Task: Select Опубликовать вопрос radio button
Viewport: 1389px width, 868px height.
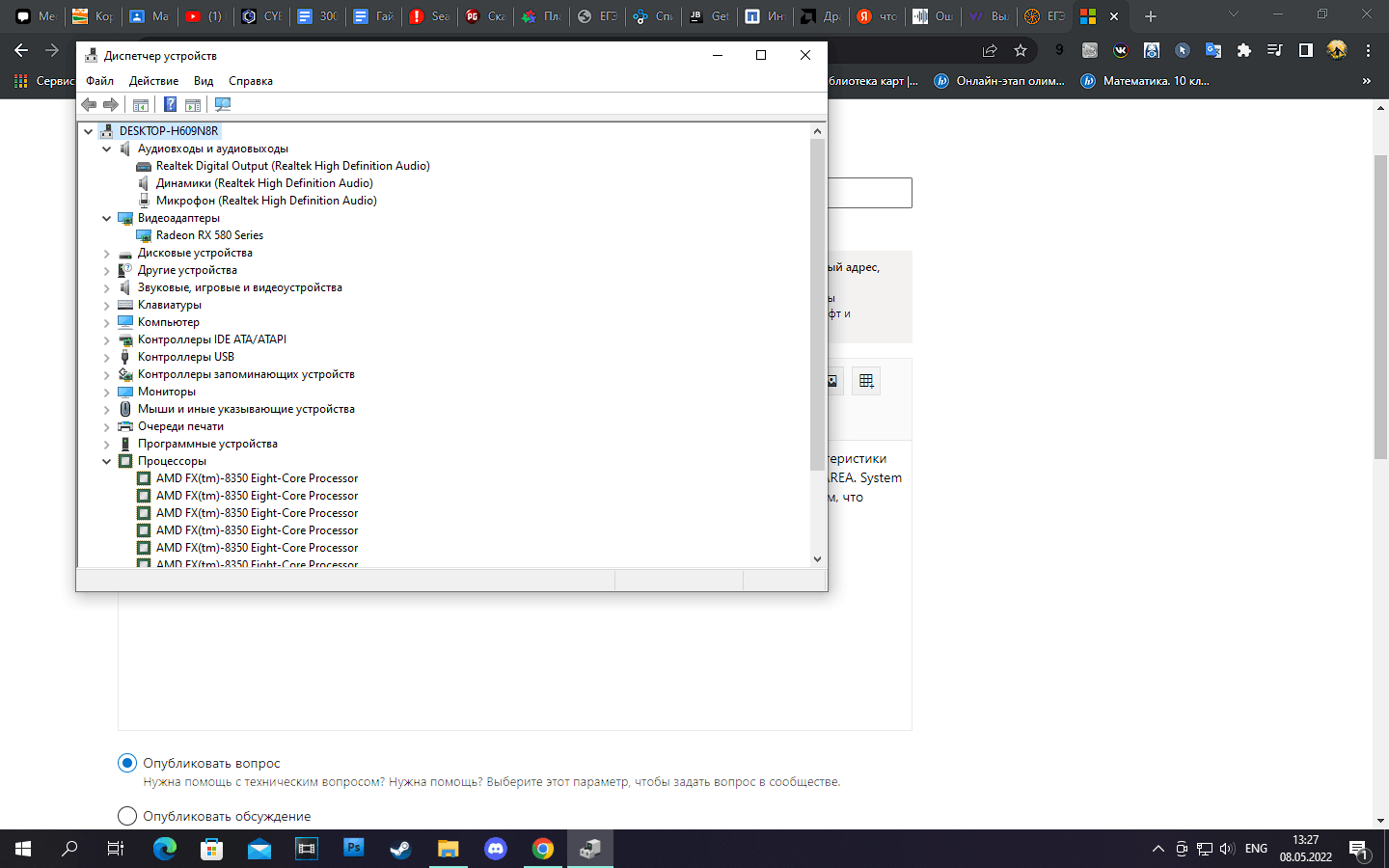Action: coord(127,763)
